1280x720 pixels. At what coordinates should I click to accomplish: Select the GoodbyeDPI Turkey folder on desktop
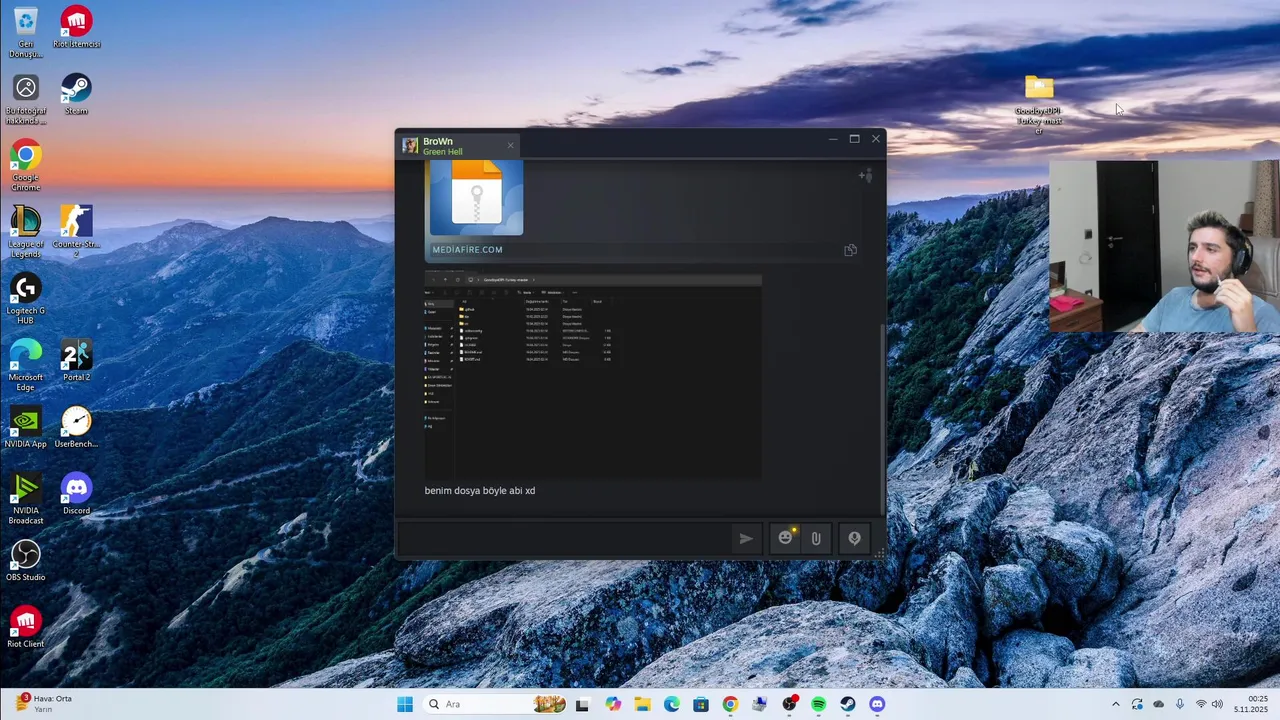(x=1038, y=105)
